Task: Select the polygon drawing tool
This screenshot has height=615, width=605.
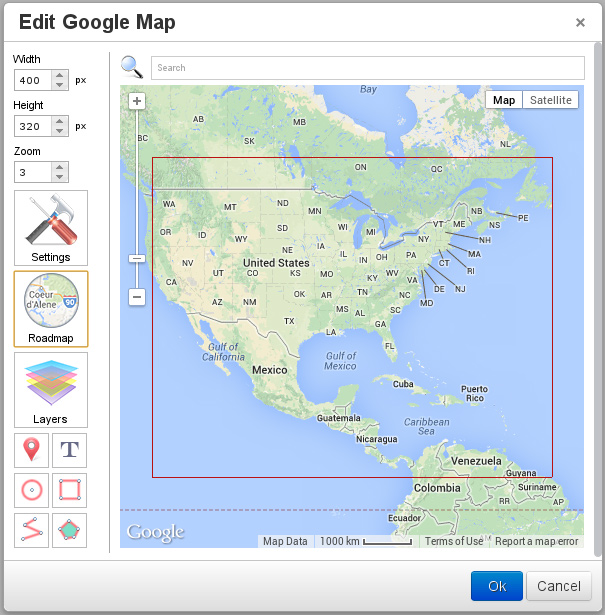Action: 69,530
